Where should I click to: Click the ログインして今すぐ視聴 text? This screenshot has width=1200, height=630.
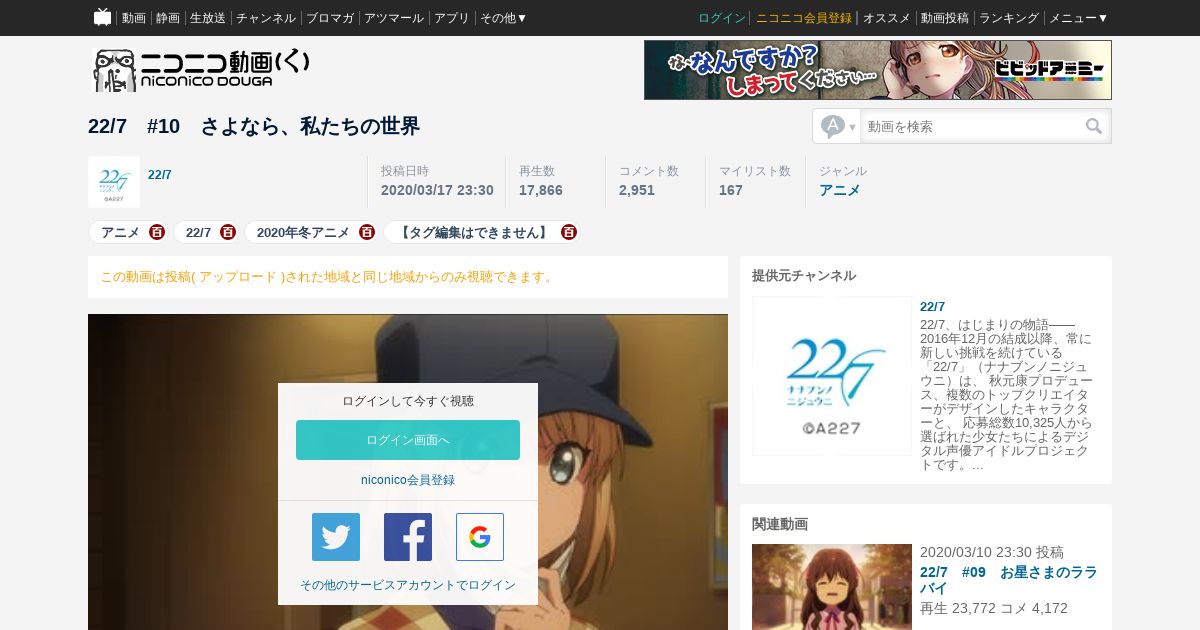click(x=408, y=401)
